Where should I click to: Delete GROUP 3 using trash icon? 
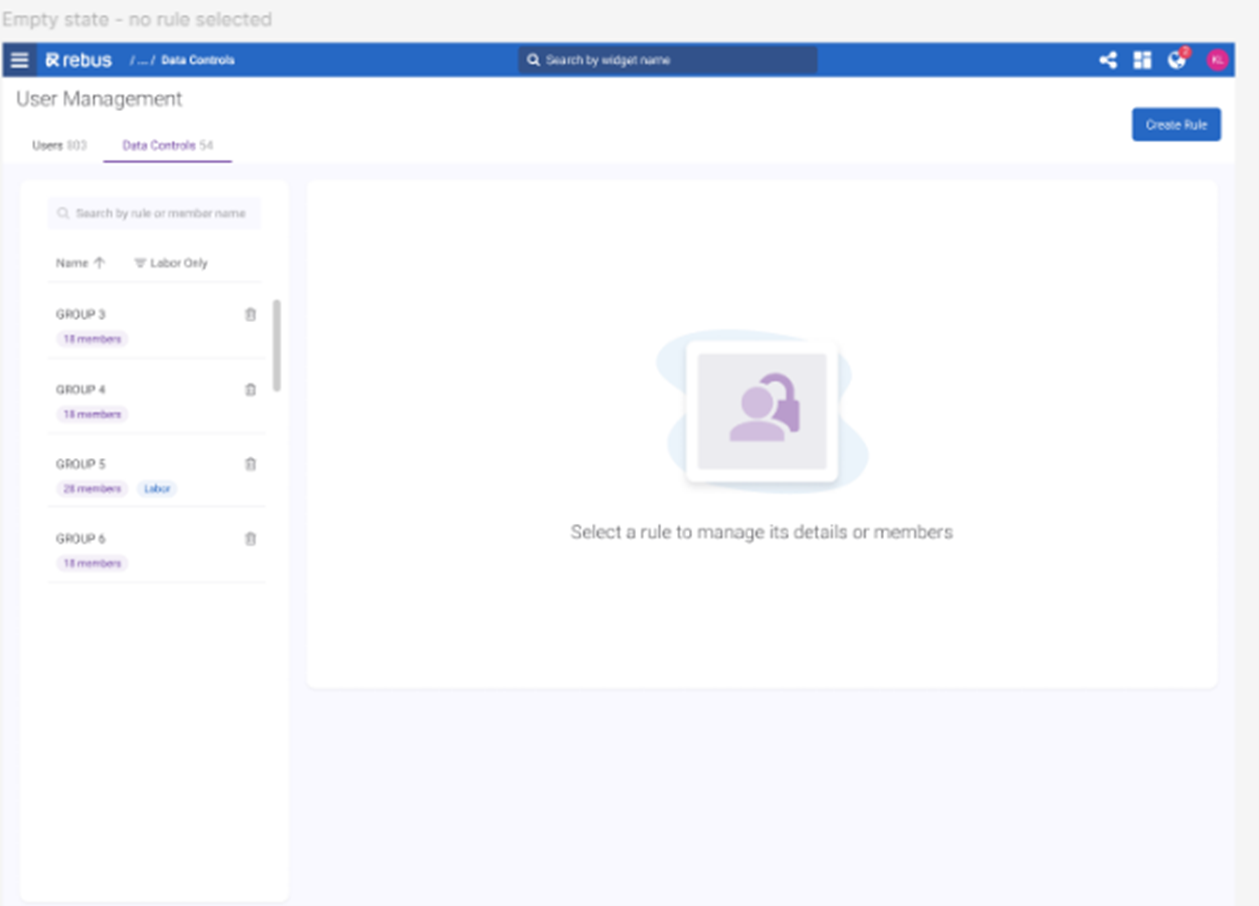click(x=250, y=315)
